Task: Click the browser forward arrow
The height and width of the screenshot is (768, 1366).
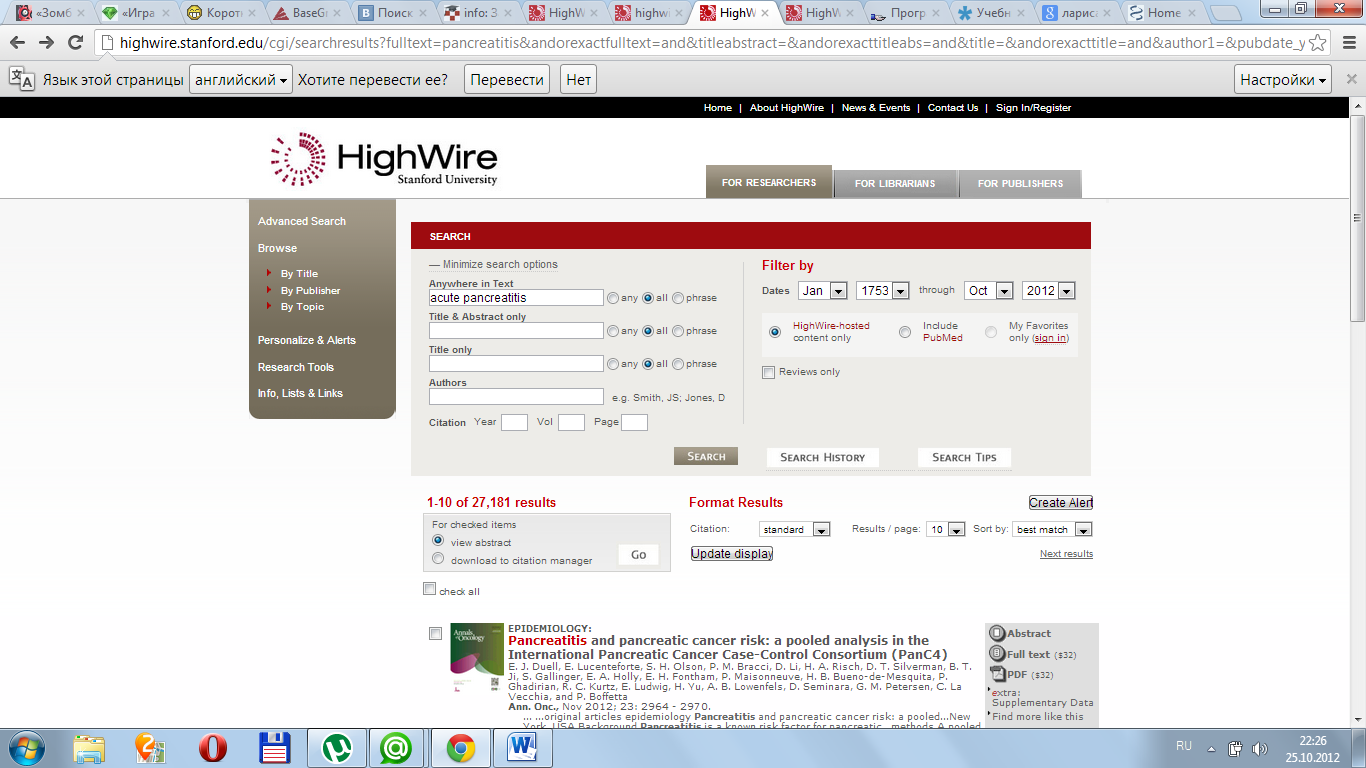Action: [x=46, y=43]
